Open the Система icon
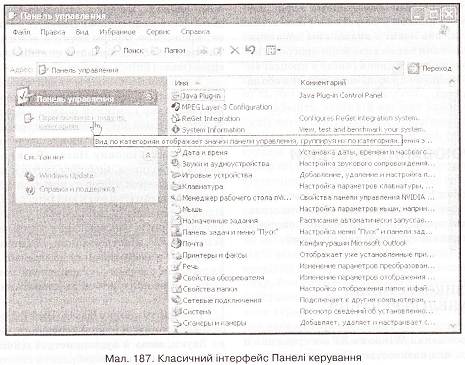465x365 pixels. pyautogui.click(x=176, y=312)
